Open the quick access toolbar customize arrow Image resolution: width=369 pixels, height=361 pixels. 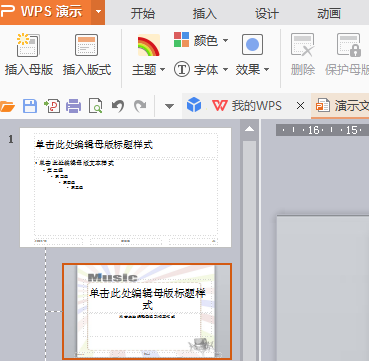pyautogui.click(x=169, y=106)
